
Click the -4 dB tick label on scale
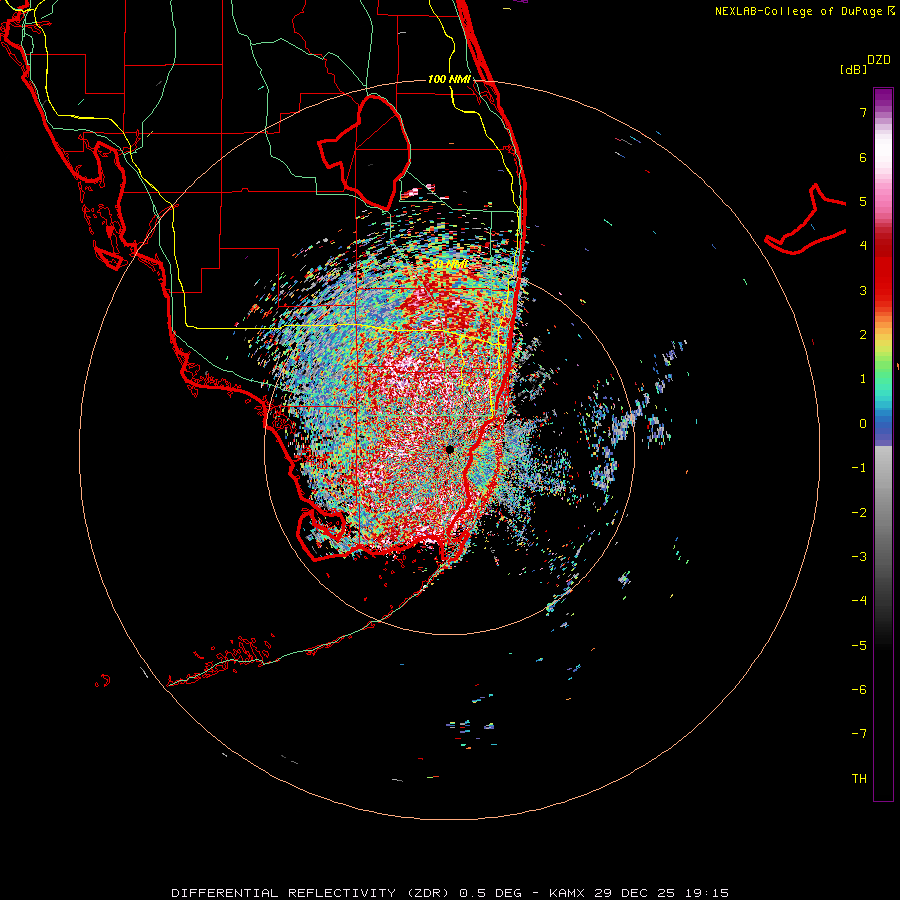pyautogui.click(x=859, y=601)
